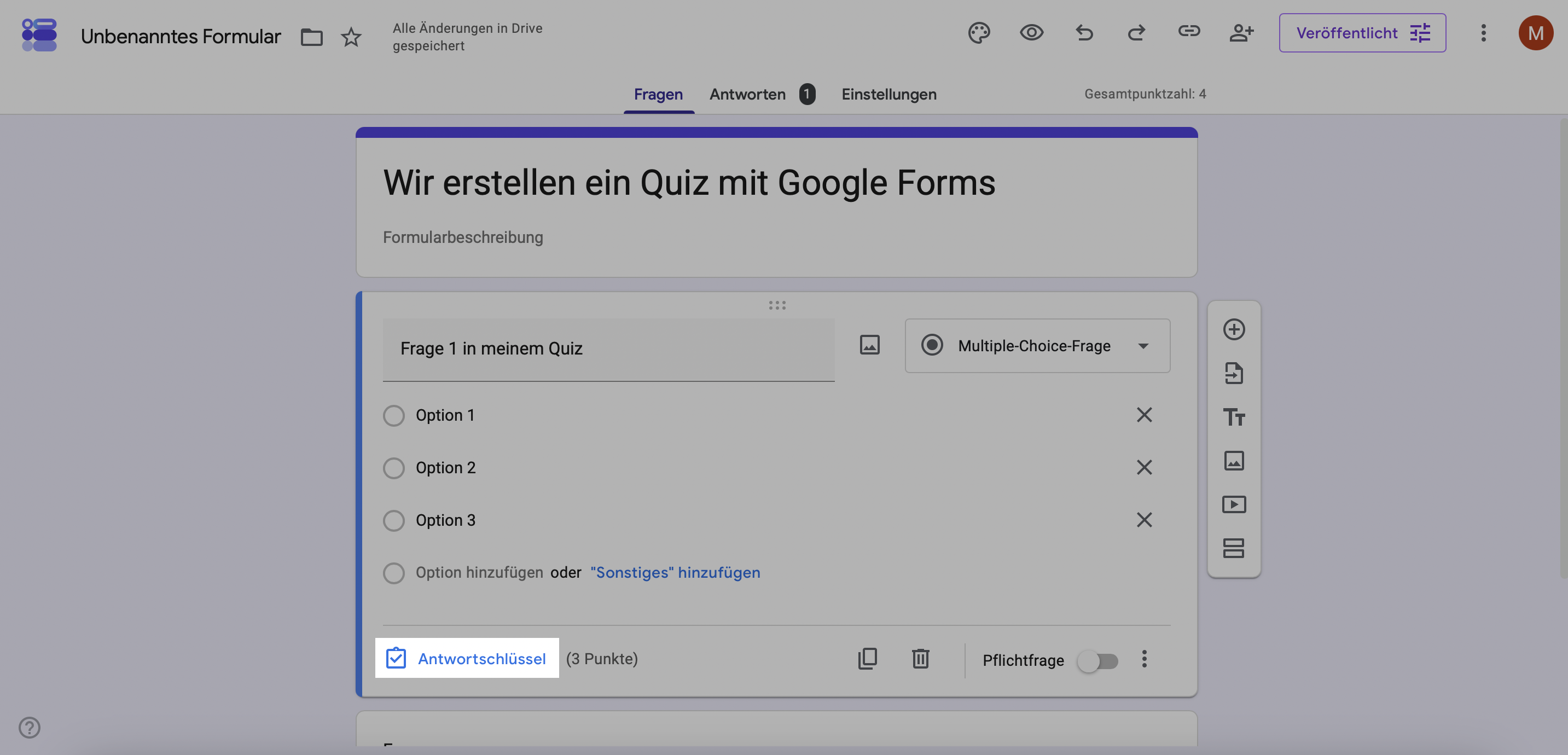Edit the form title Wir erstellen ein Quiz
This screenshot has width=1568, height=755.
pyautogui.click(x=689, y=183)
